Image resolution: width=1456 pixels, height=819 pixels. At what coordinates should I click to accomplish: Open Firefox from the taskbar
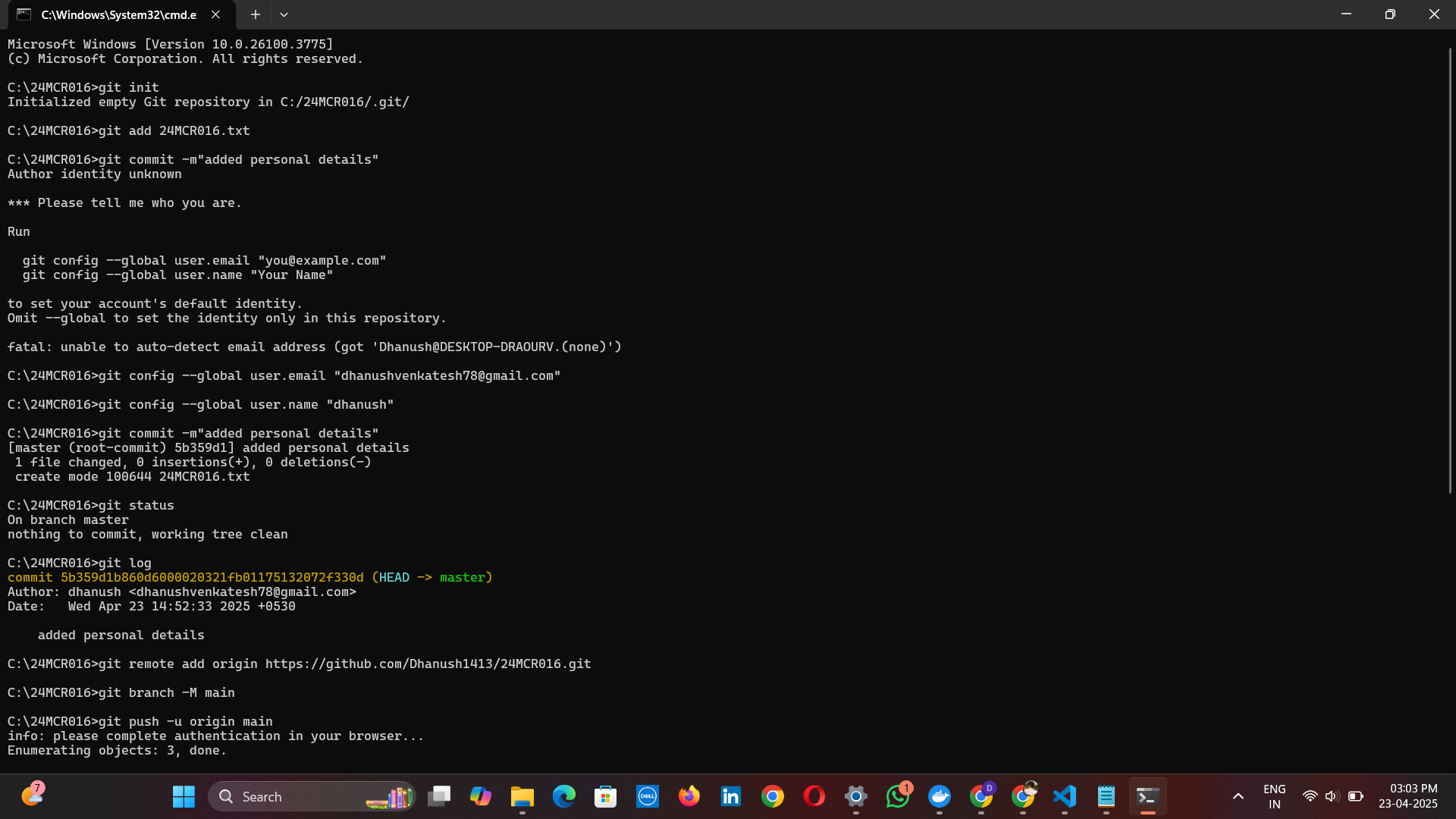(x=689, y=796)
